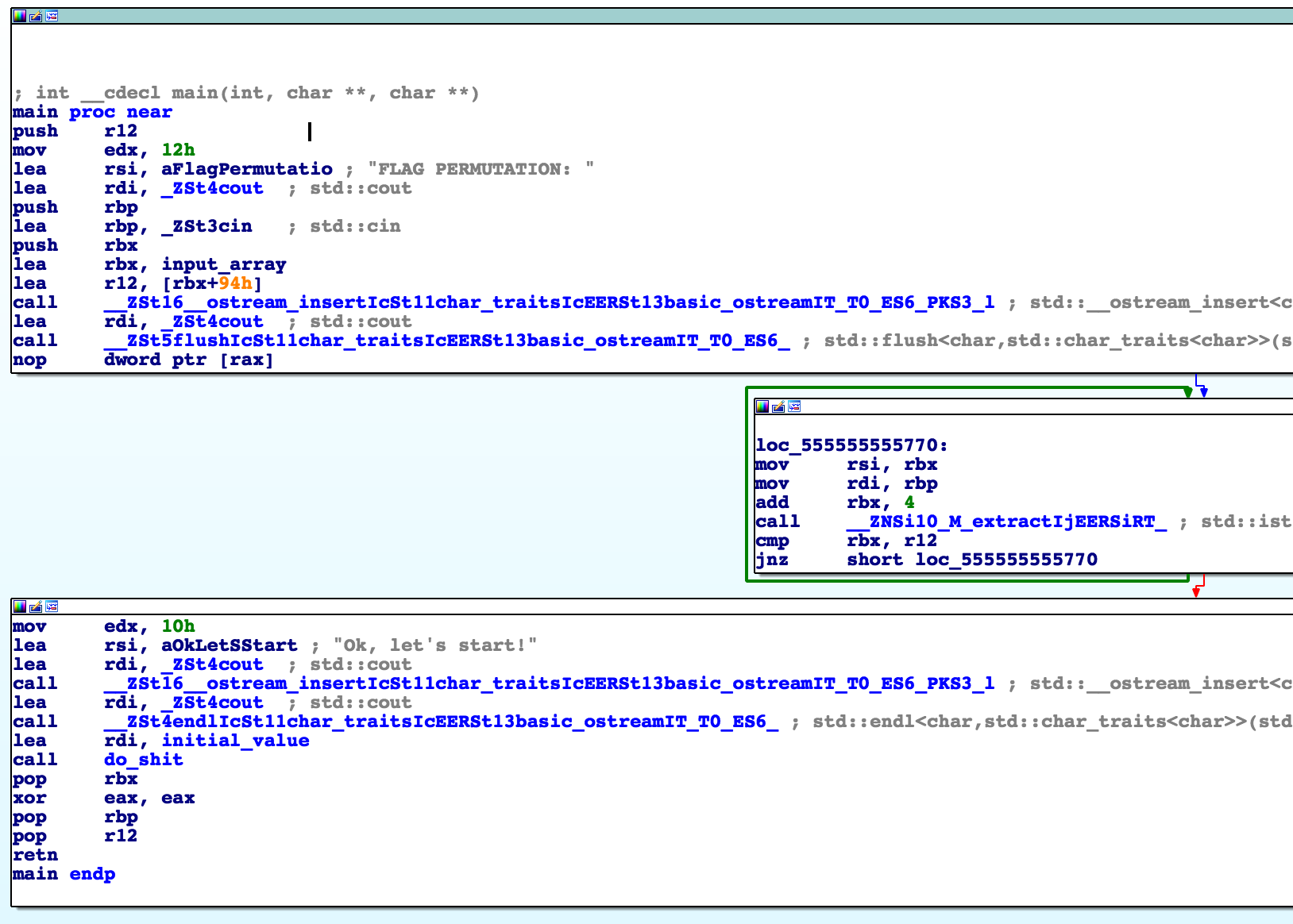Click the edit pencil icon on the main proc block
Screen dimensions: 1293x924
(36, 16)
